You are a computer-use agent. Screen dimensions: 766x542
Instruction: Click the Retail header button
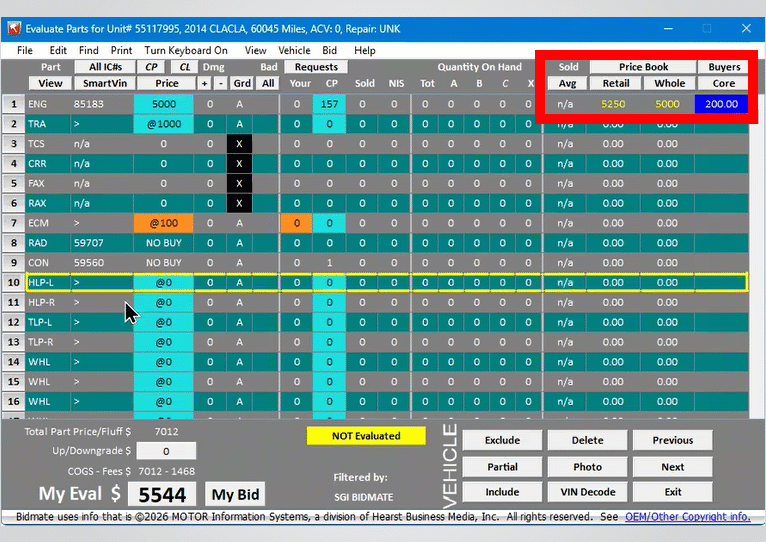point(616,84)
